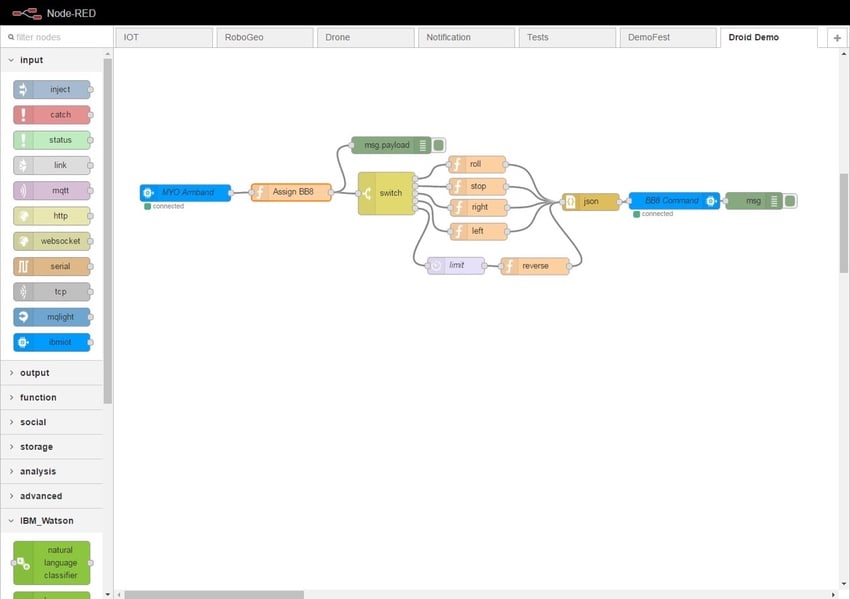
Task: Click the + button to add a new flow
Action: tap(836, 36)
